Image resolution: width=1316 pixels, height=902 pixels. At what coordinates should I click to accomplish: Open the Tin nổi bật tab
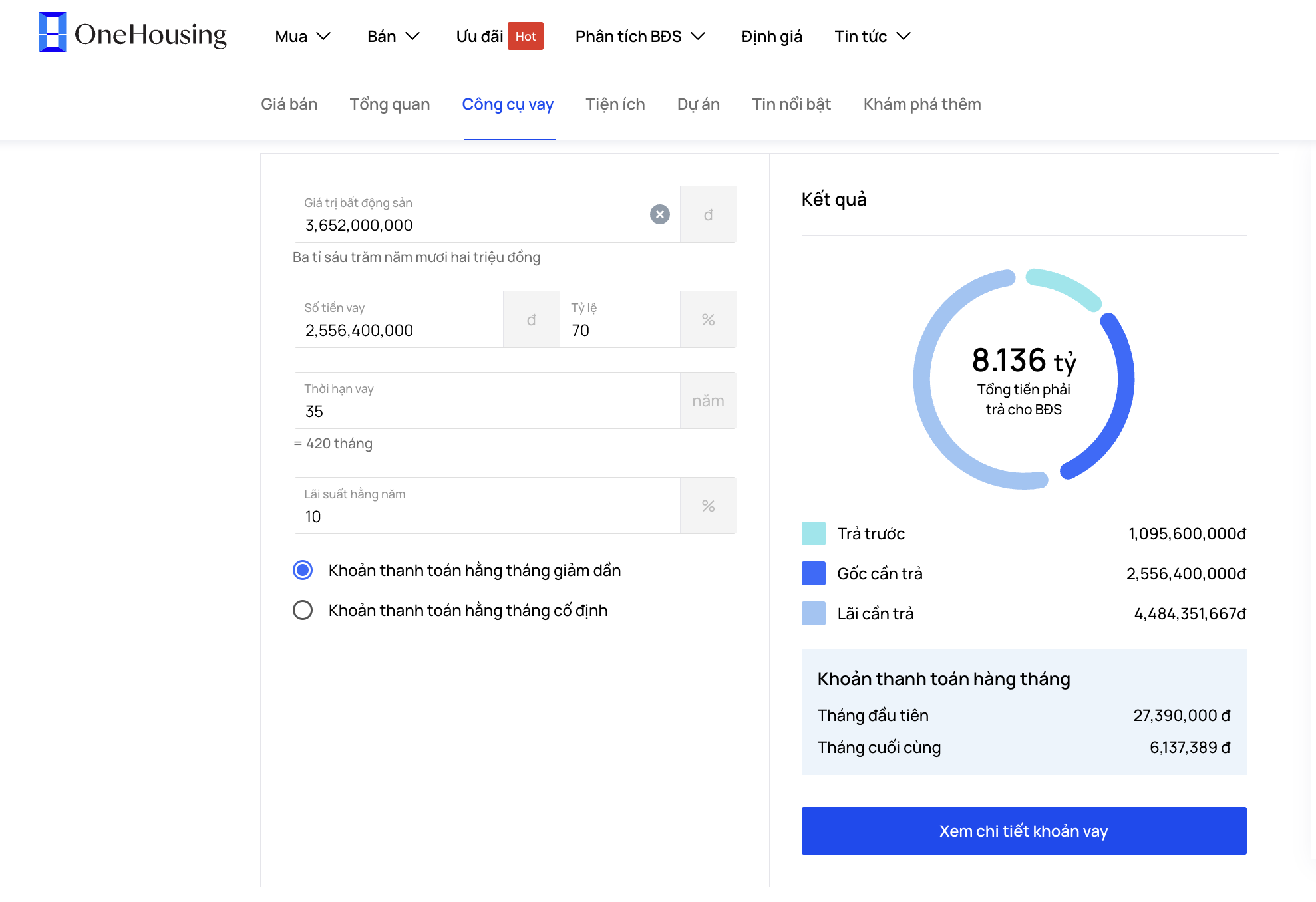[x=791, y=104]
